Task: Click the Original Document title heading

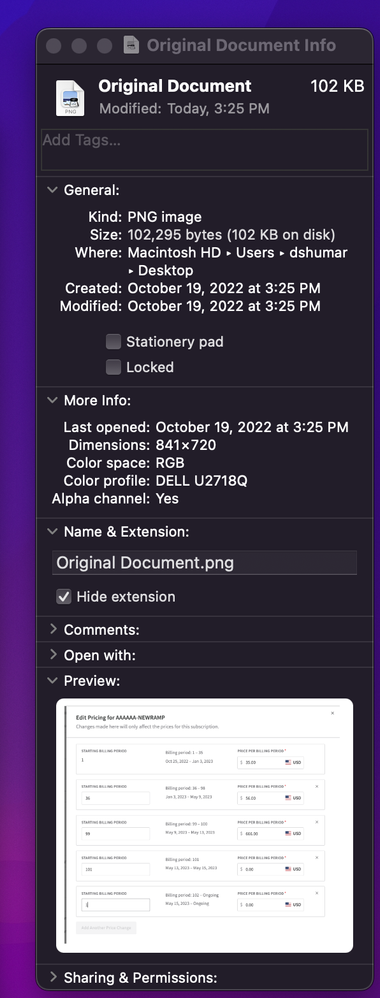Action: point(175,86)
